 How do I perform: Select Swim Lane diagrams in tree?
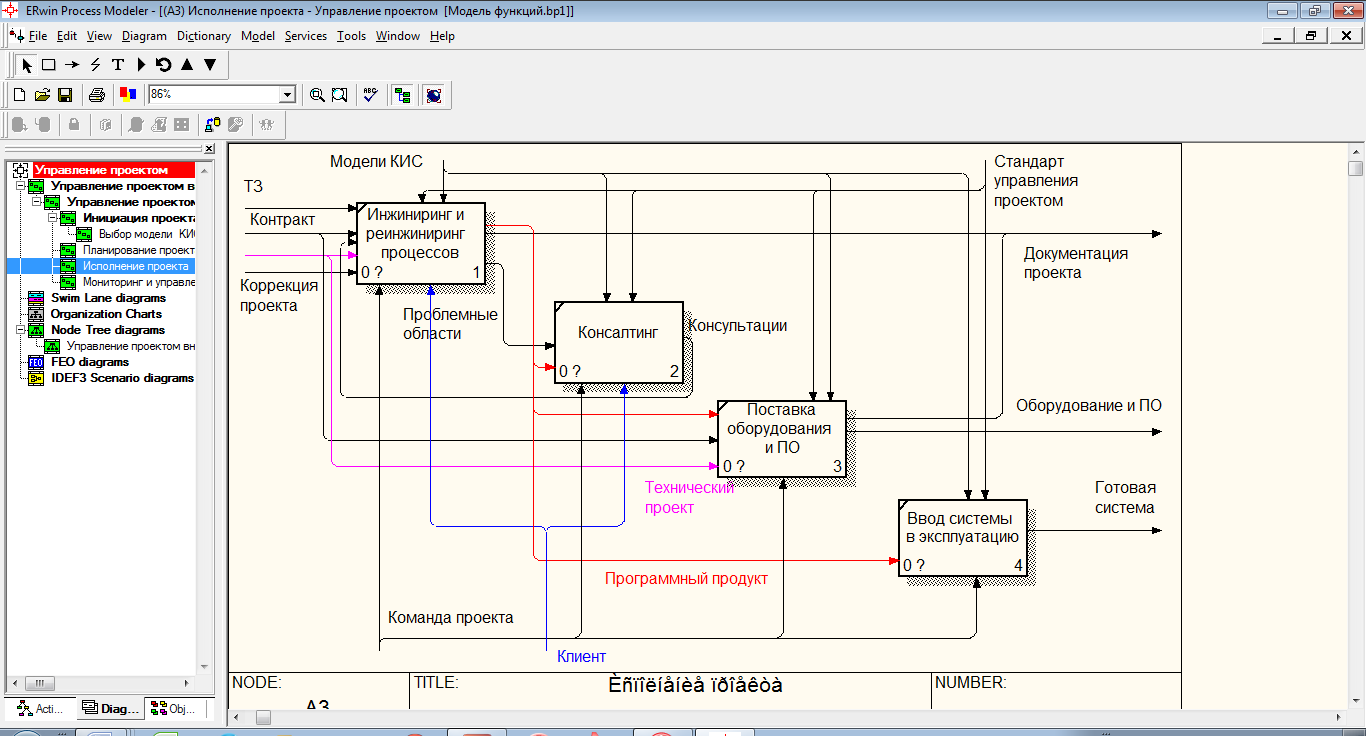(x=108, y=298)
